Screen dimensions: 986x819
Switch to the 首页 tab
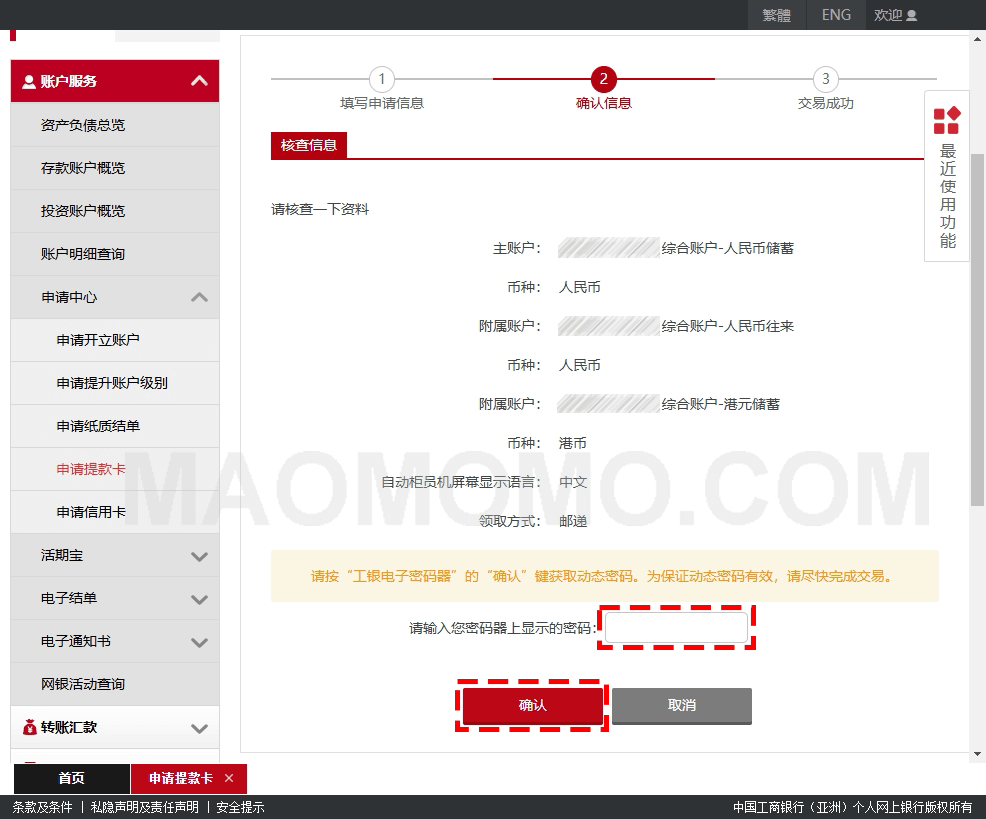point(71,778)
